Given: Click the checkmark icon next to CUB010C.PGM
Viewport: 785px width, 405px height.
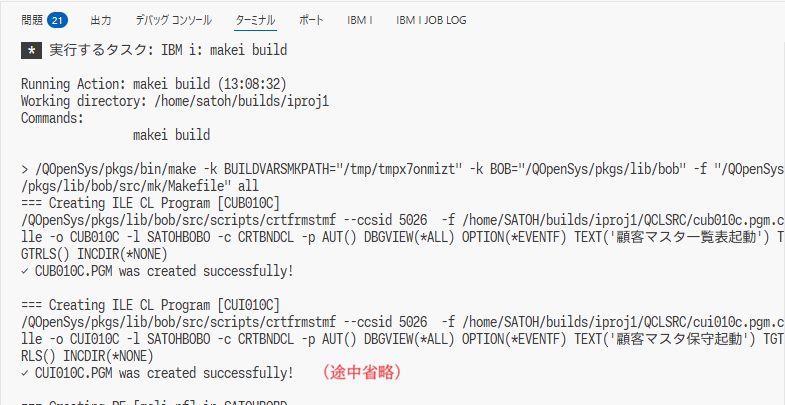Looking at the screenshot, I should (25, 271).
